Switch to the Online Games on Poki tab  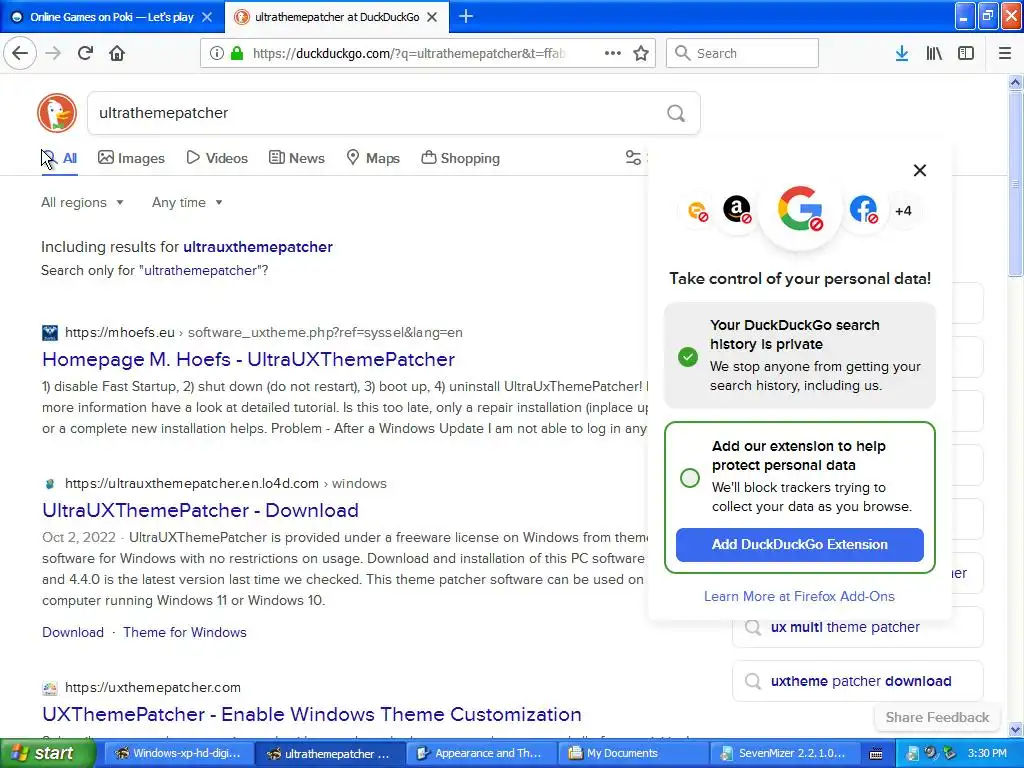[112, 17]
